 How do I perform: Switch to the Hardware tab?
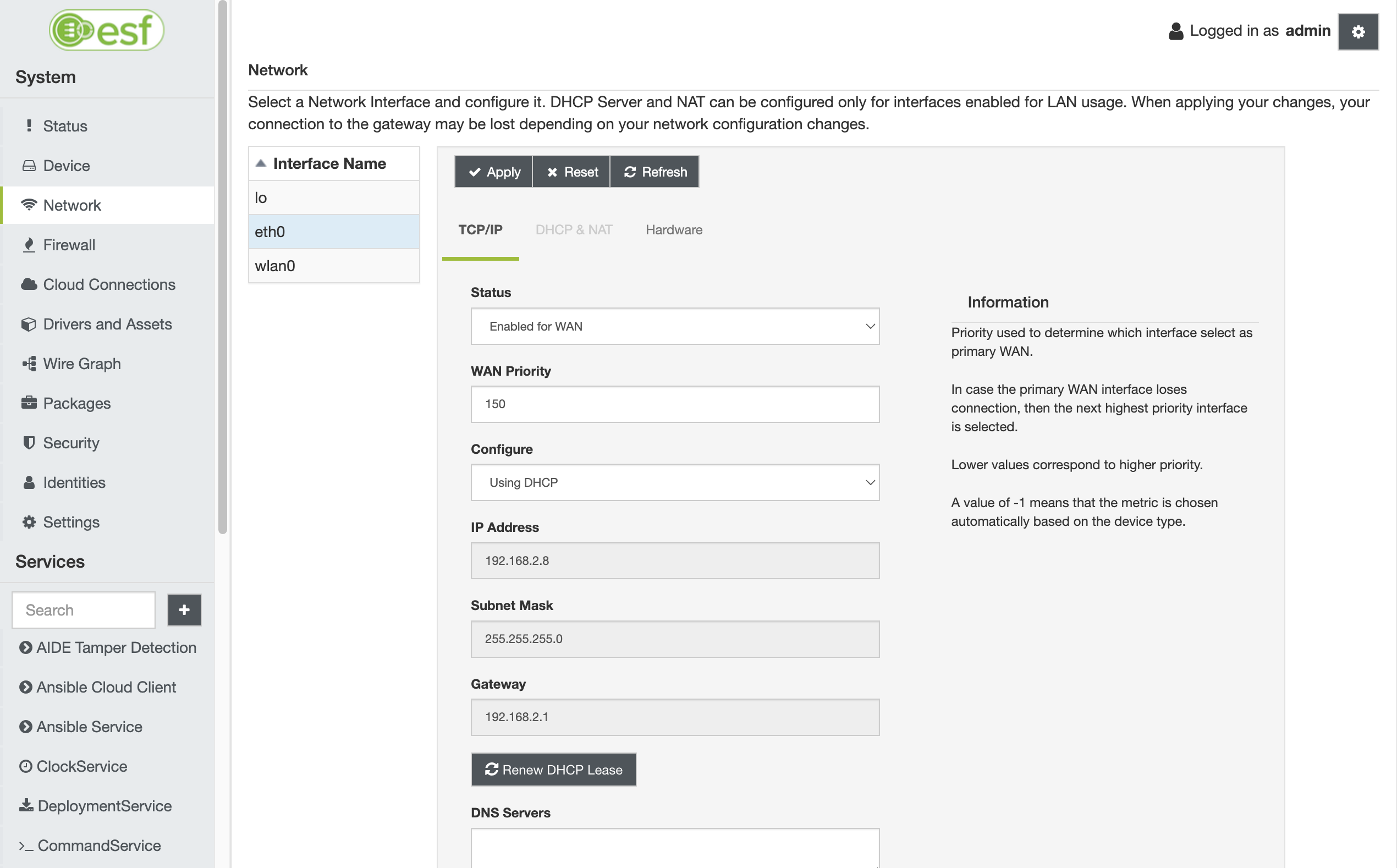click(673, 229)
